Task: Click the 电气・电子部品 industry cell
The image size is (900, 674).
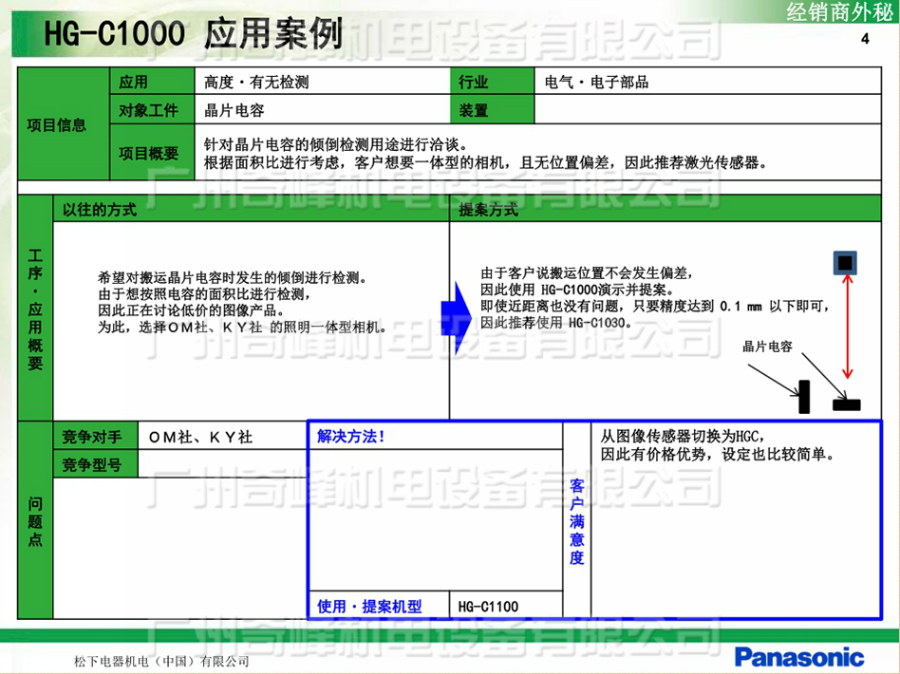Action: pos(708,82)
